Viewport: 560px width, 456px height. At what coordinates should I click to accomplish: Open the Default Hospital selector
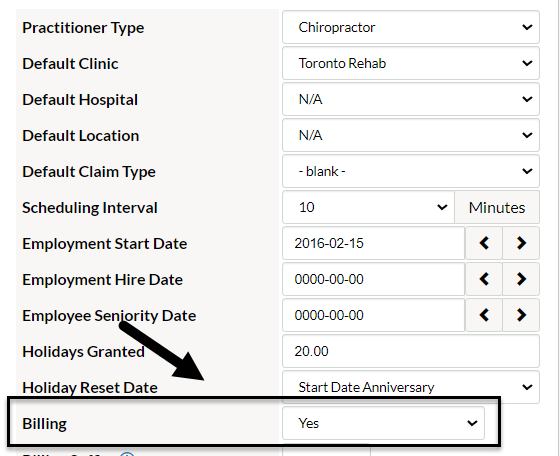coord(411,99)
